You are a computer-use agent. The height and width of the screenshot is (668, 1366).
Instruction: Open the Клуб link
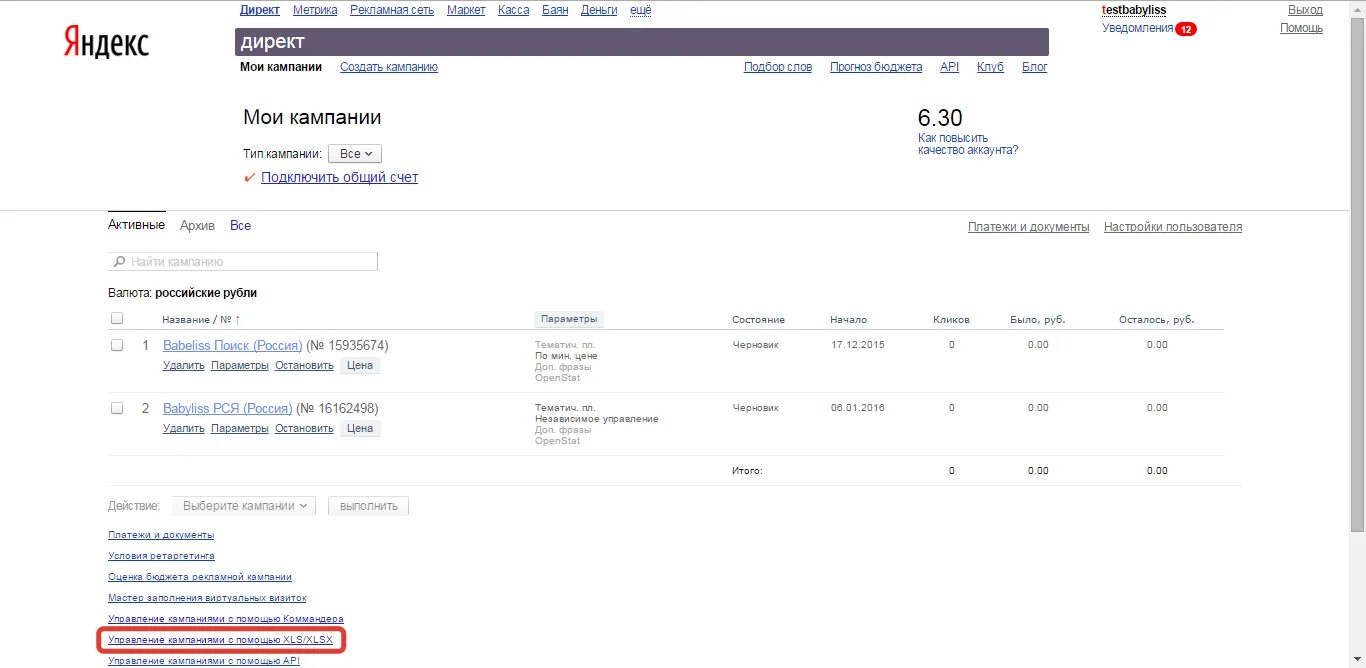pos(990,67)
